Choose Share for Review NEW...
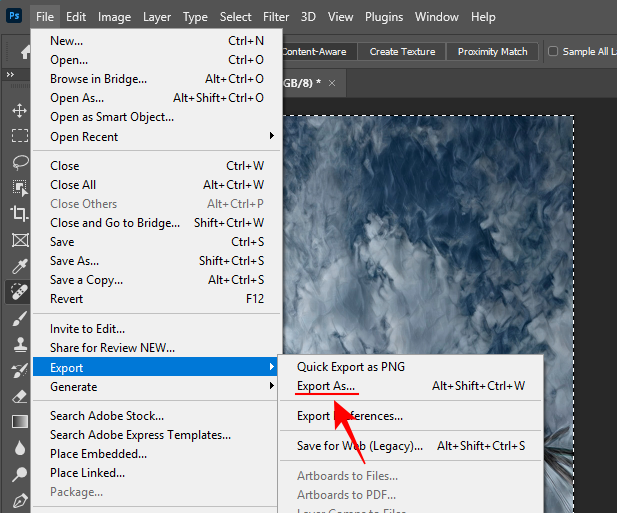Viewport: 617px width, 513px height. click(x=157, y=348)
